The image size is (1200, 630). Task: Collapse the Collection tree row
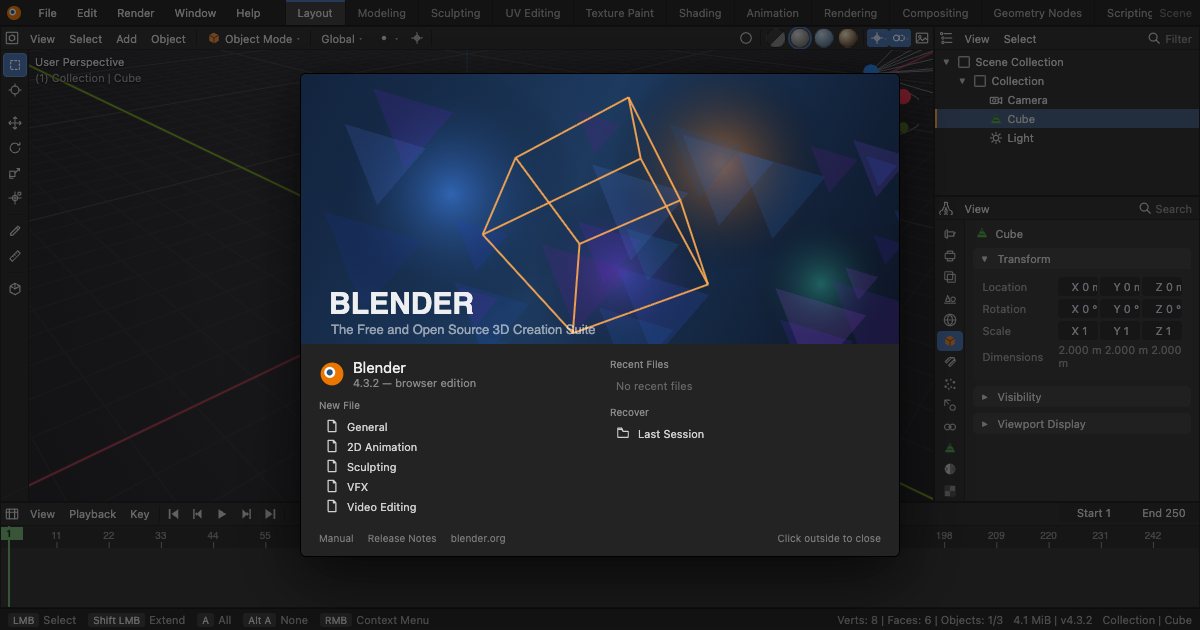click(x=963, y=81)
